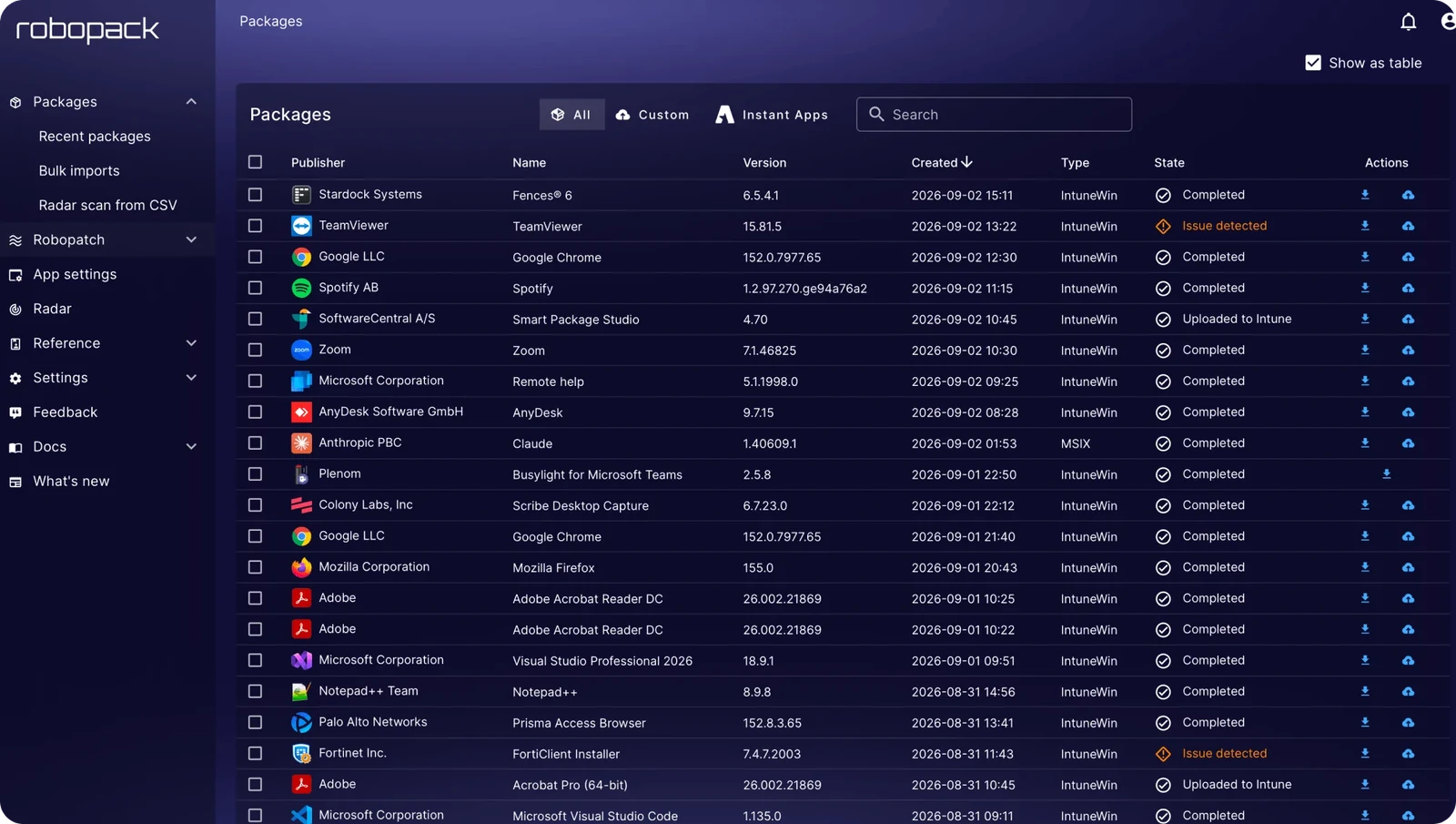The image size is (1456, 824).
Task: Check the Mozilla Corporation row checkbox
Action: click(x=255, y=567)
